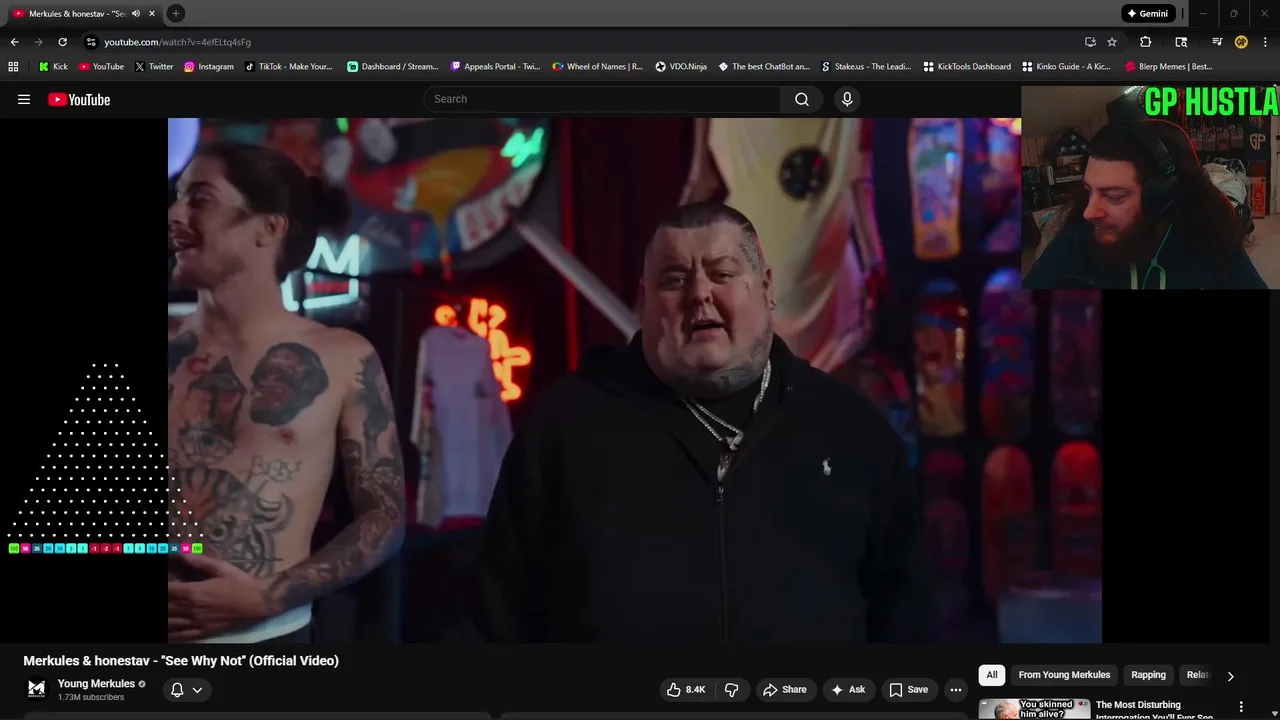This screenshot has height=720, width=1280.
Task: Click the address bar URL
Action: (177, 42)
